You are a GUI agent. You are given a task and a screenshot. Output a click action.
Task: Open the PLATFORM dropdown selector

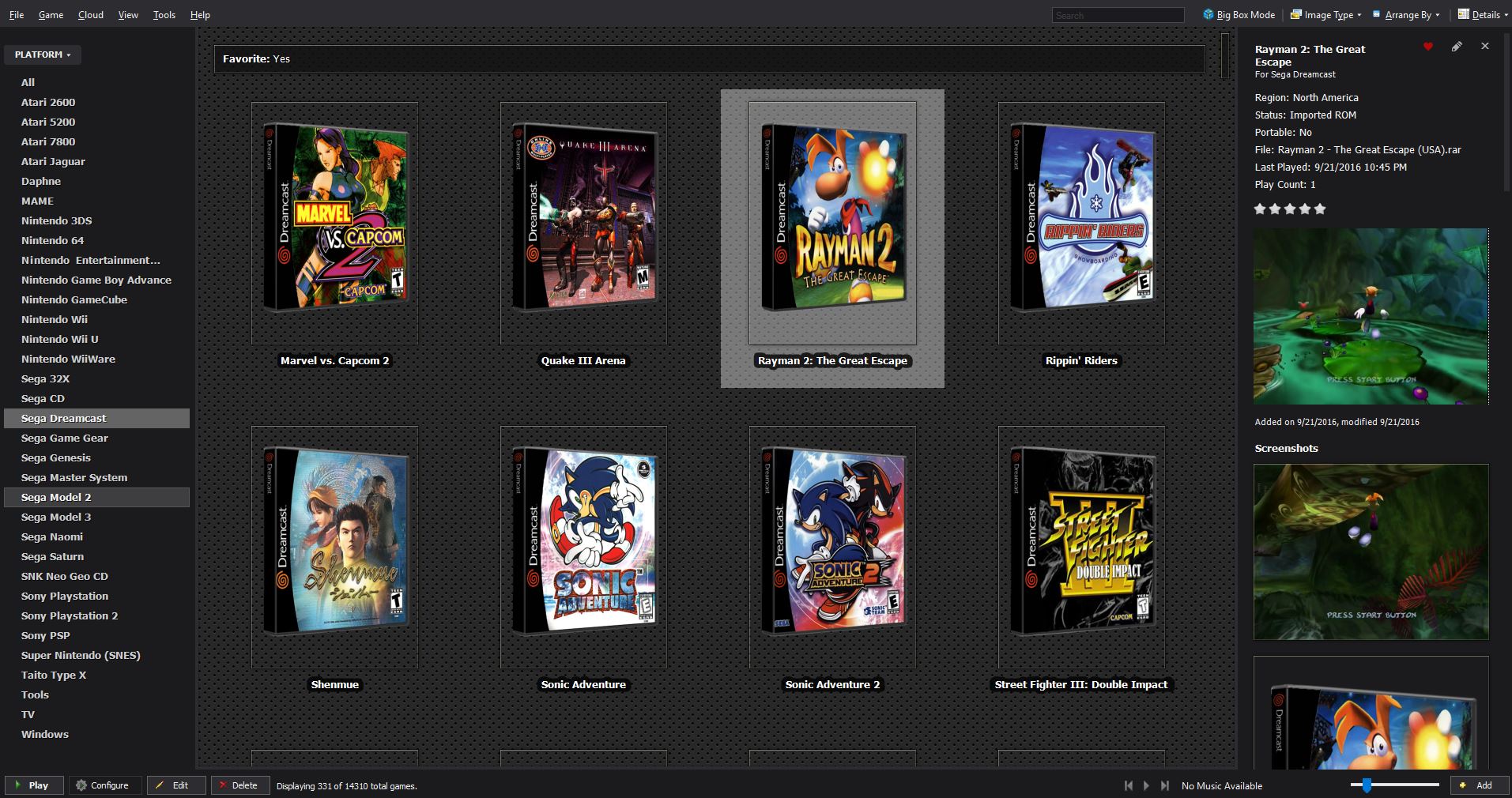point(43,55)
